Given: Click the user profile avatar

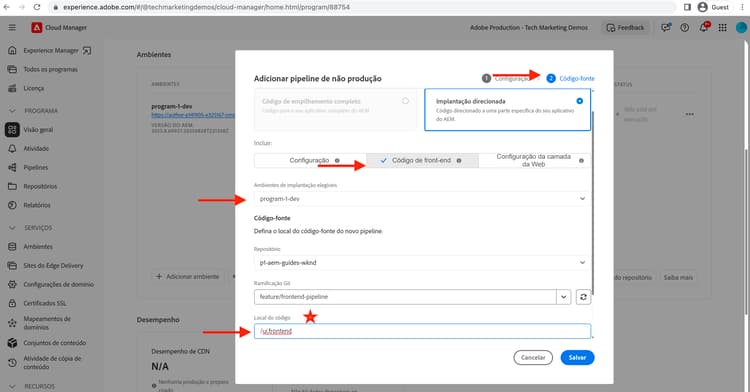Looking at the screenshot, I should click(741, 28).
